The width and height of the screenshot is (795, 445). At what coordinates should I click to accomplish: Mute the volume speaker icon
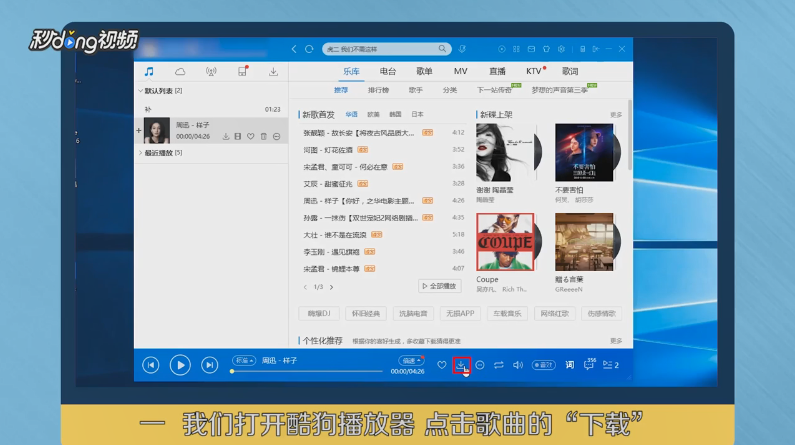tap(518, 365)
